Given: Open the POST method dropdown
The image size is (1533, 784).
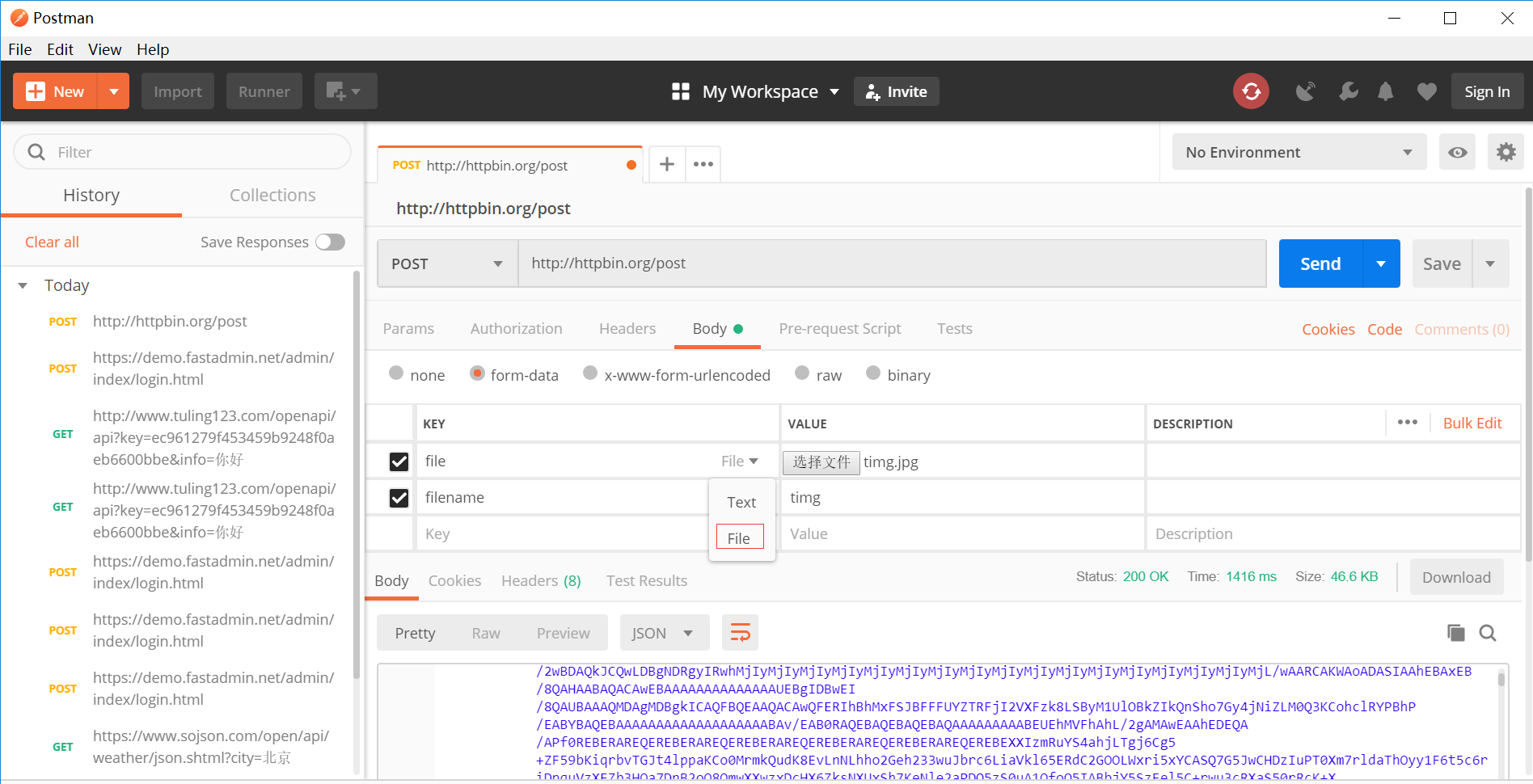Looking at the screenshot, I should pyautogui.click(x=447, y=263).
